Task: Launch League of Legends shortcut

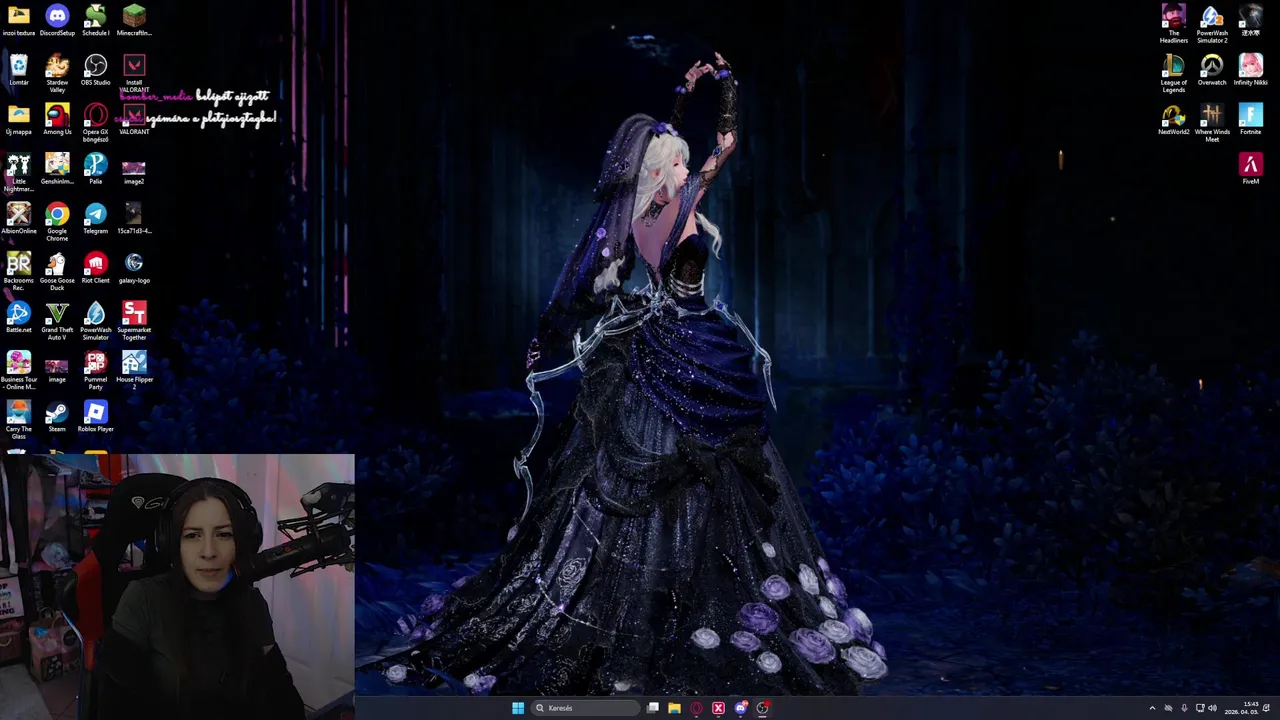Action: 1173,73
